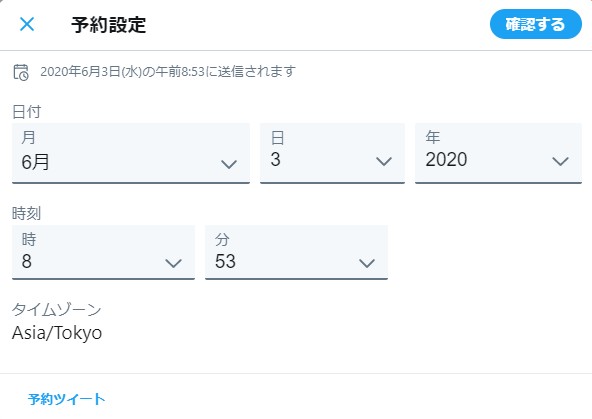Click the chevron in the day field
The height and width of the screenshot is (419, 592).
coord(384,162)
